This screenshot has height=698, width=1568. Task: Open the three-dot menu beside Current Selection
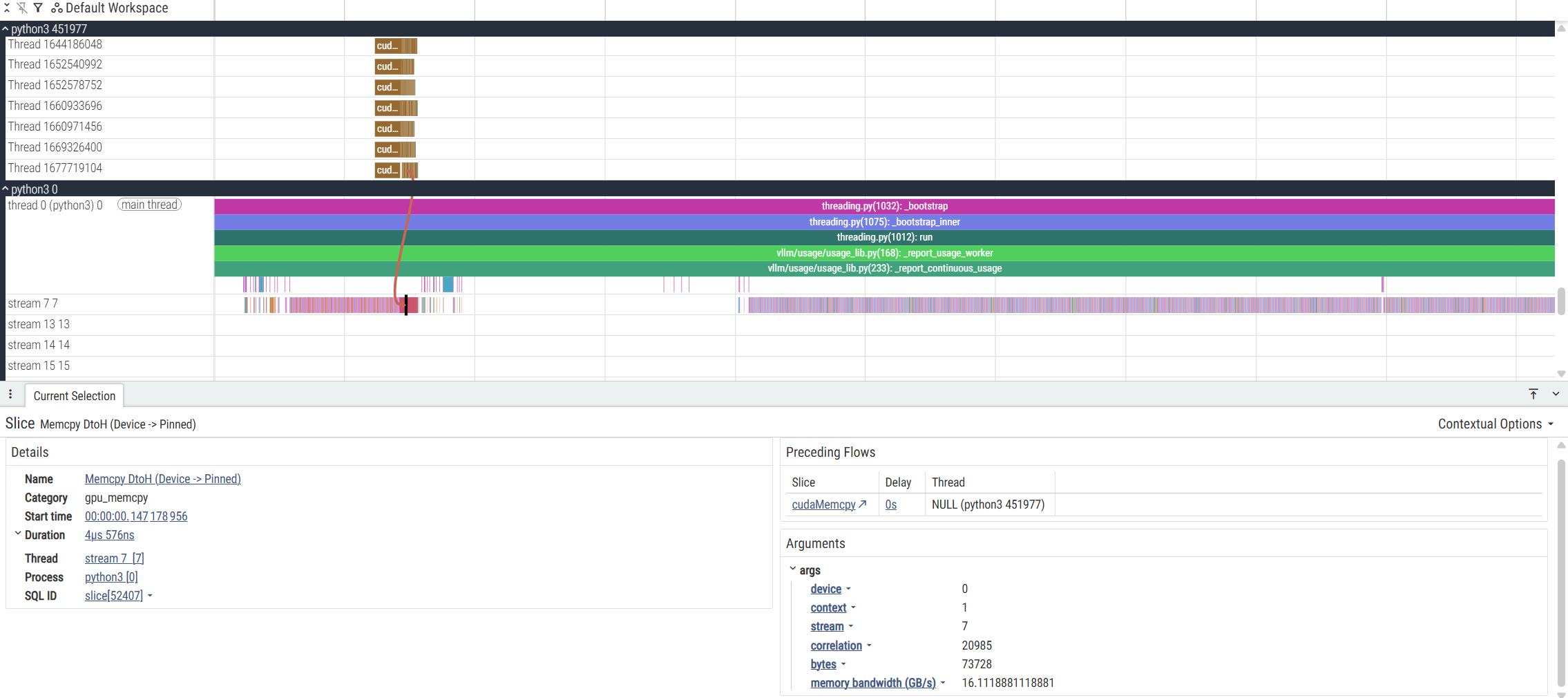coord(10,395)
